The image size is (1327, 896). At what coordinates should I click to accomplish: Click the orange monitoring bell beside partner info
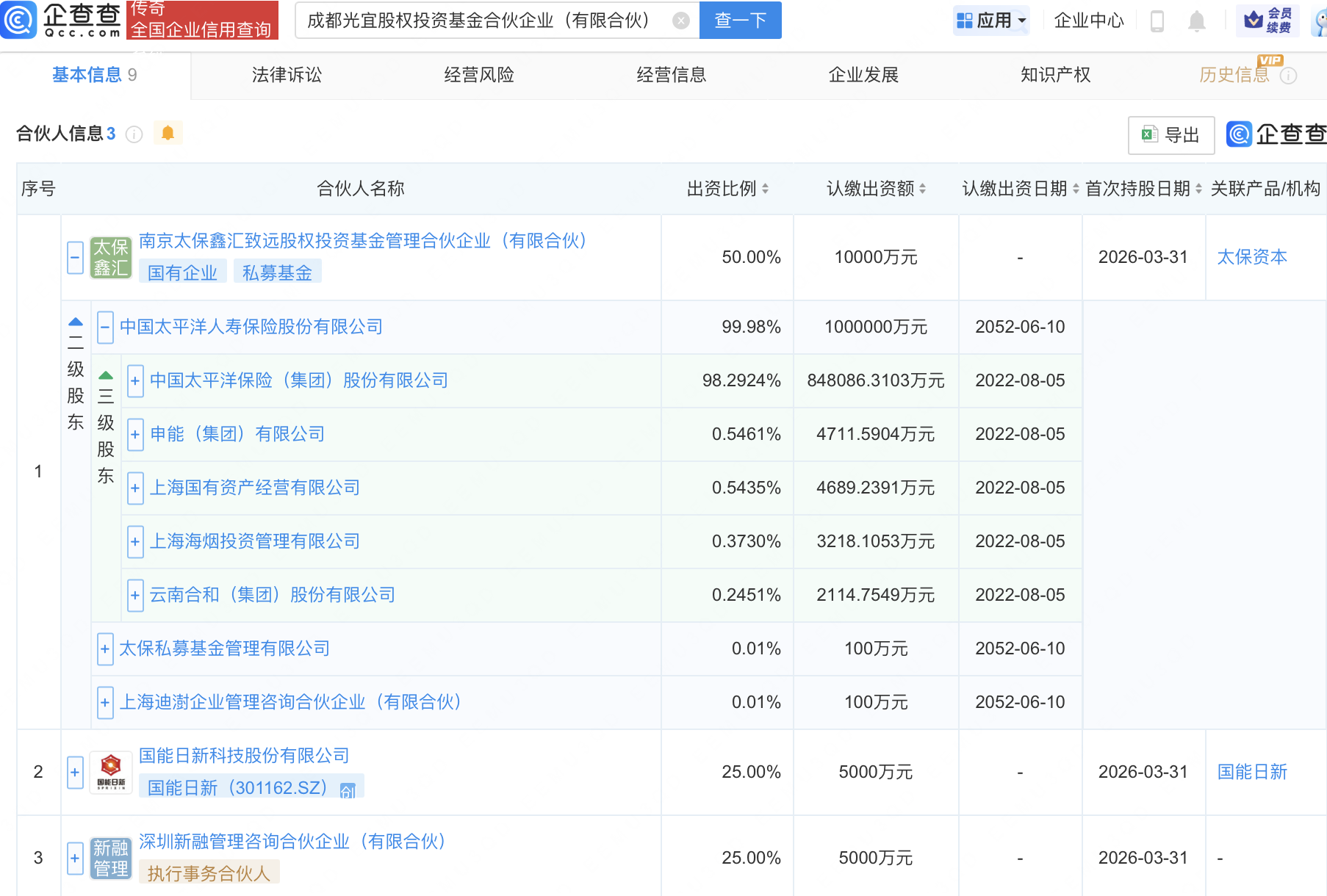[x=168, y=133]
